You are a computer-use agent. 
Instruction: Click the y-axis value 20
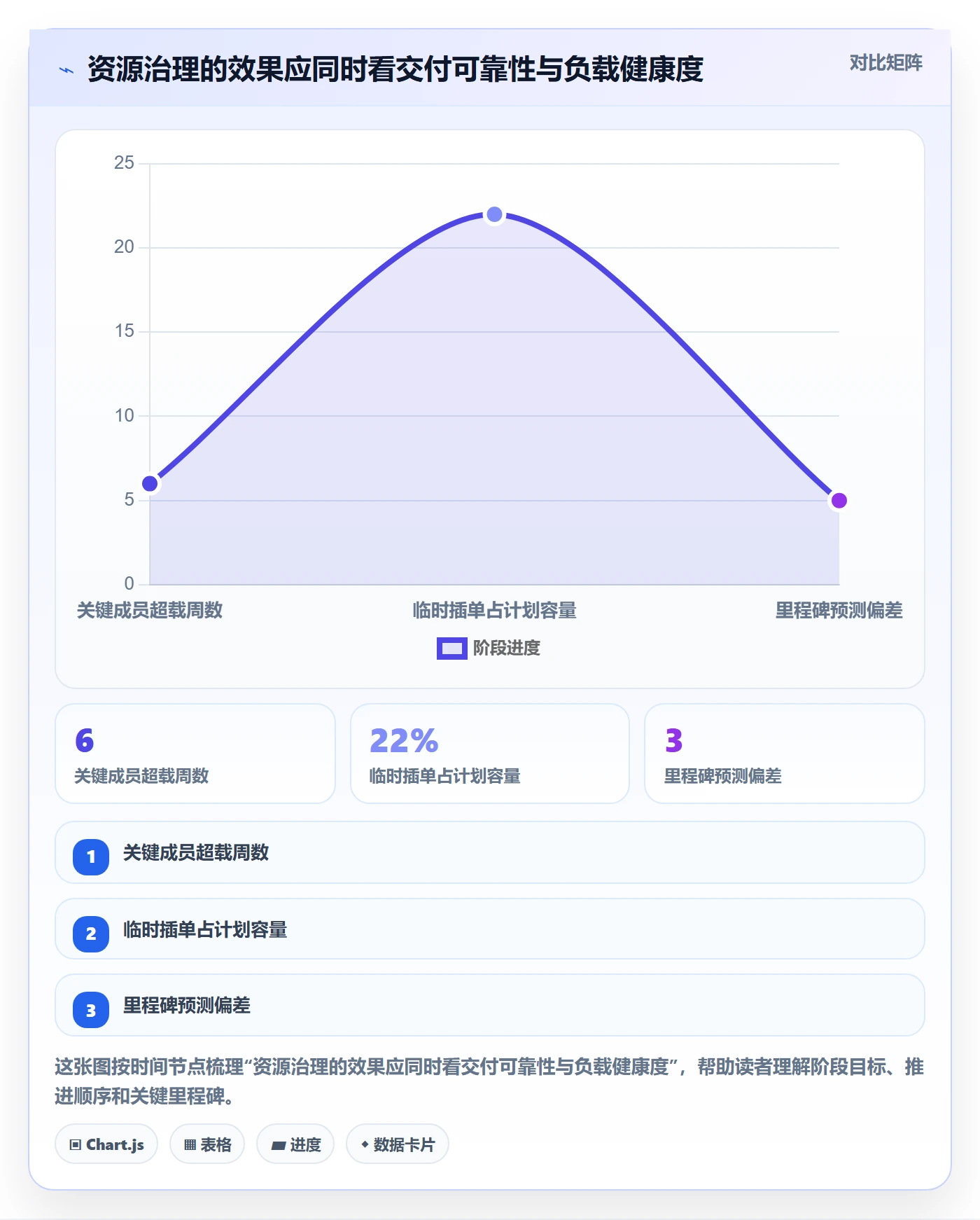pos(124,247)
